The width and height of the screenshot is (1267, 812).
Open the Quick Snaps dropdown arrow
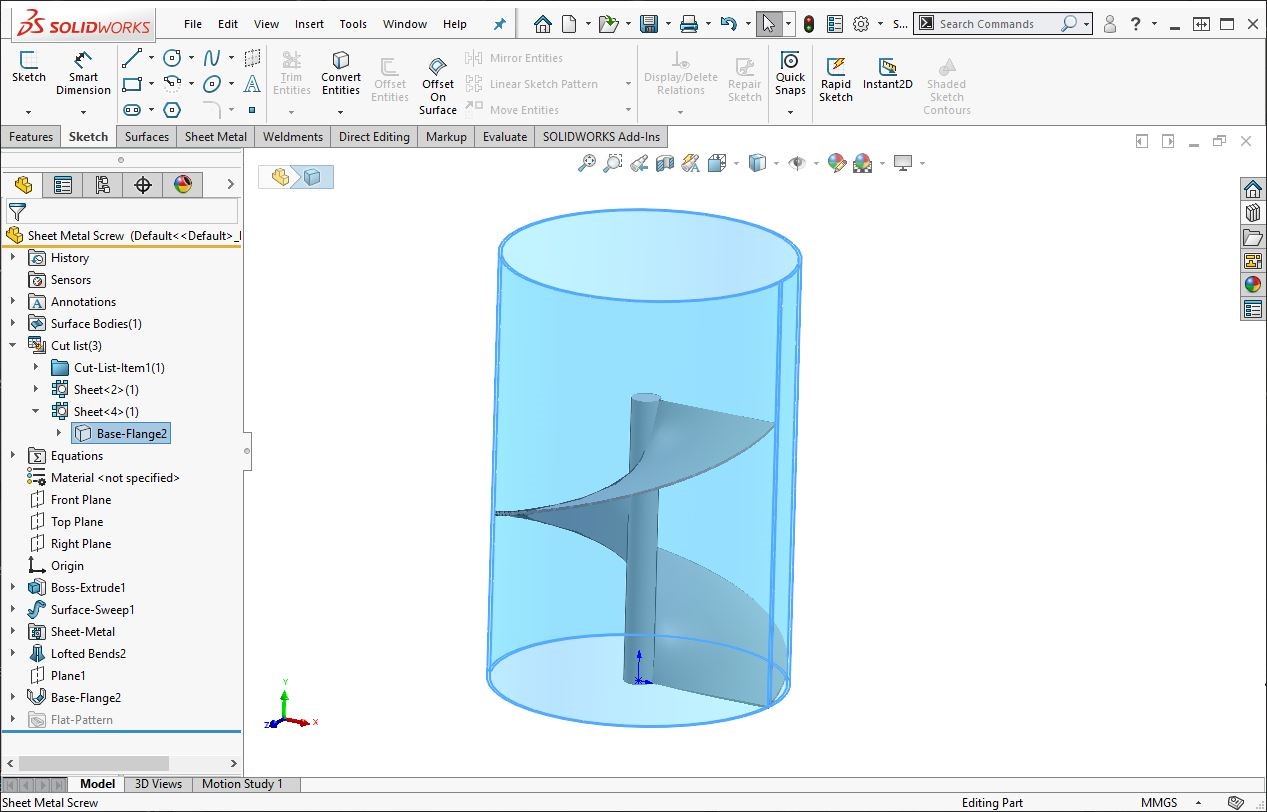[790, 111]
